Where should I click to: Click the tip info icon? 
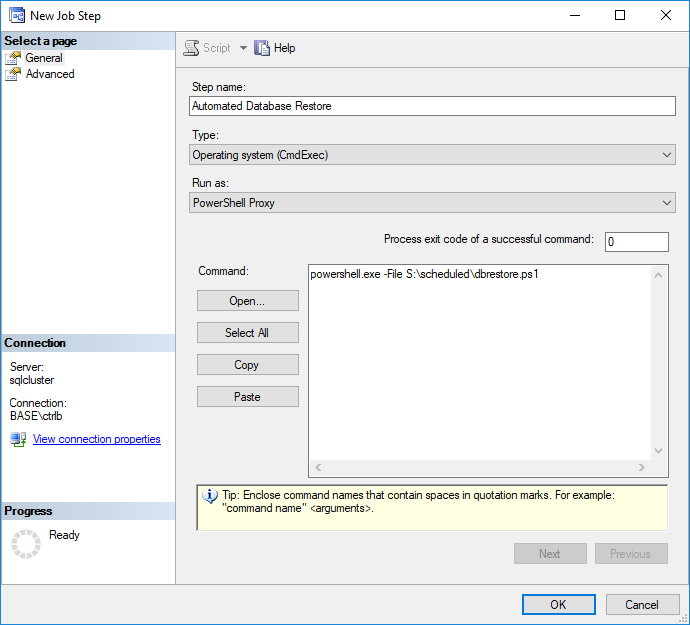coord(210,496)
